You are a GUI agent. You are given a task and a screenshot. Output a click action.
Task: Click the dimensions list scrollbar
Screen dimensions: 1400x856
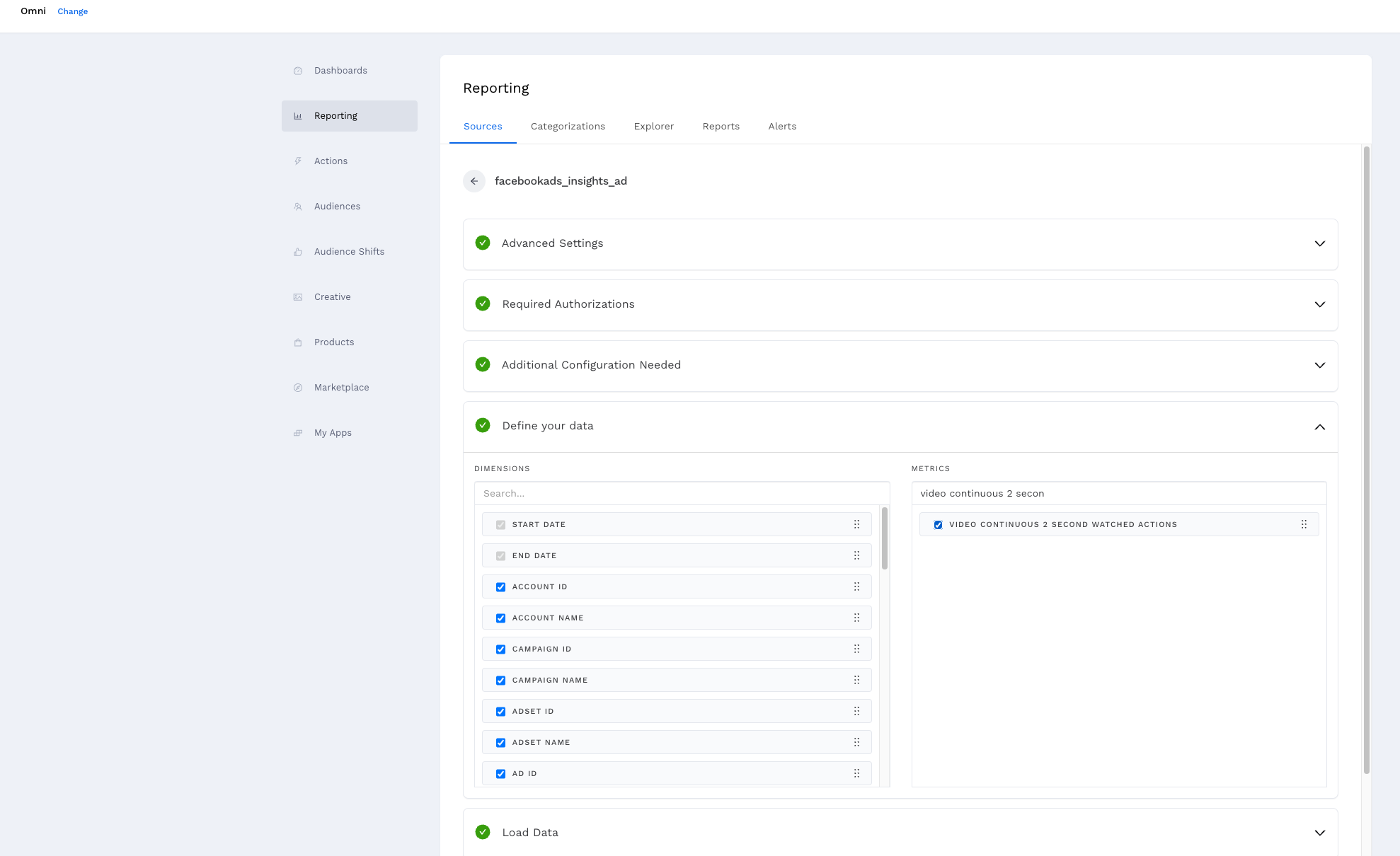coord(885,539)
